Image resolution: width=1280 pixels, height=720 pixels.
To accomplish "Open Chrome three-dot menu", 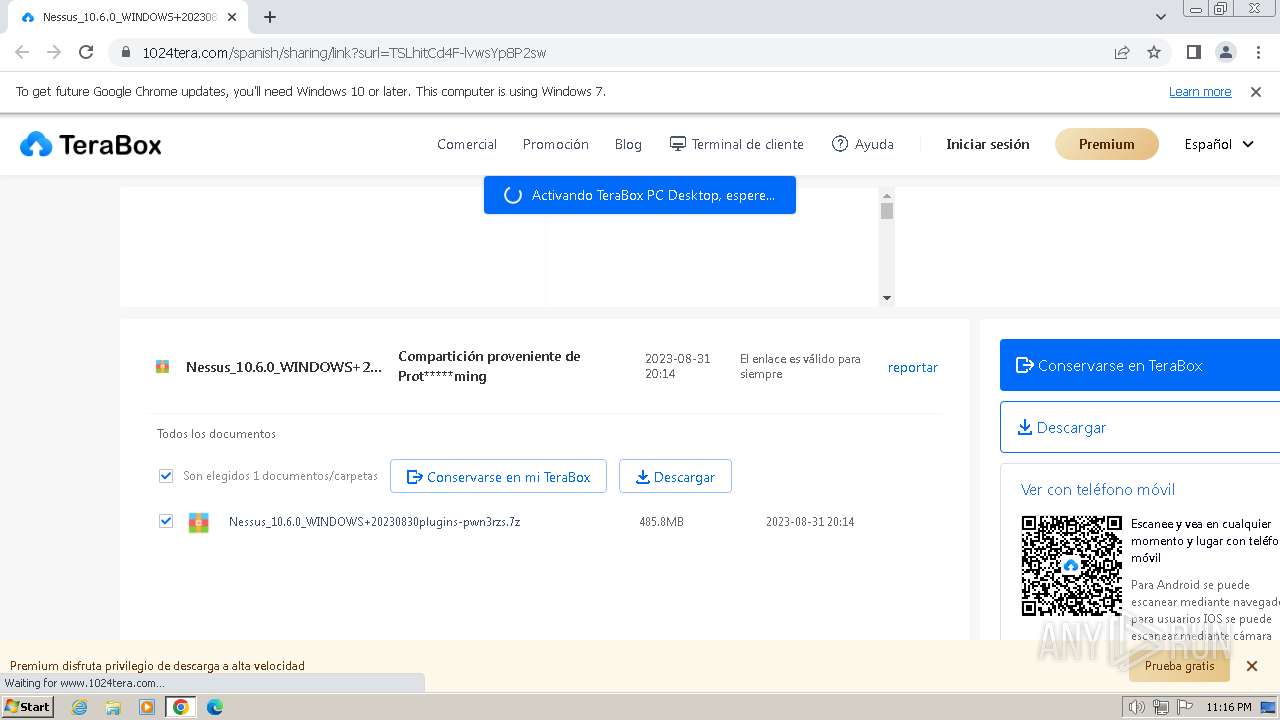I will 1257,52.
